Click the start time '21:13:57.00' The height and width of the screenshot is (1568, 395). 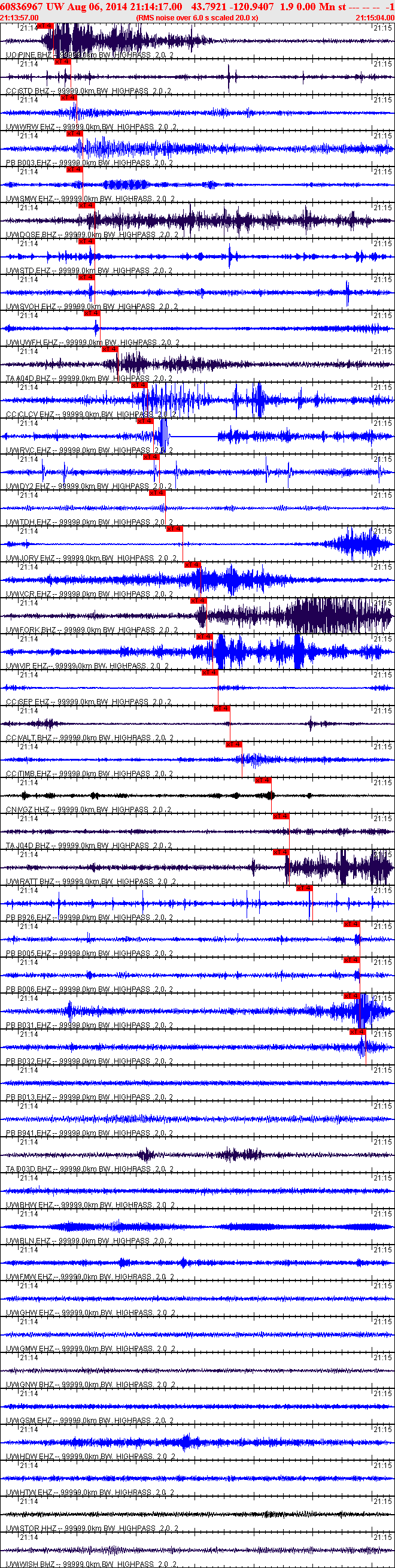coord(20,17)
